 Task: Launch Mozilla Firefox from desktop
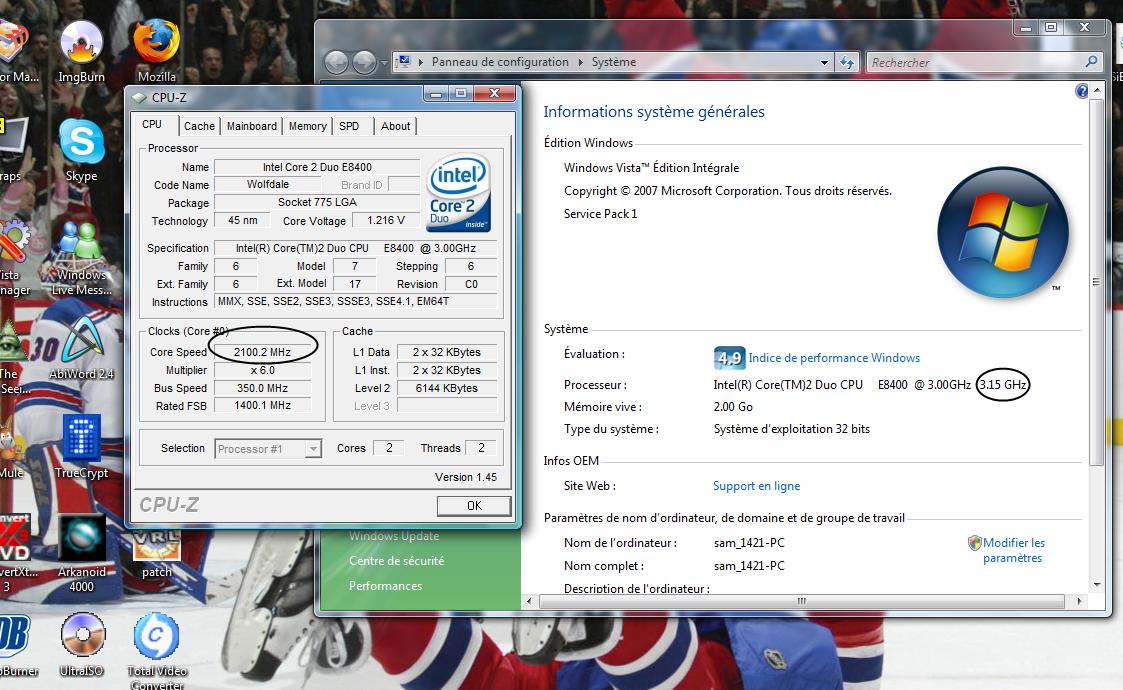point(157,45)
